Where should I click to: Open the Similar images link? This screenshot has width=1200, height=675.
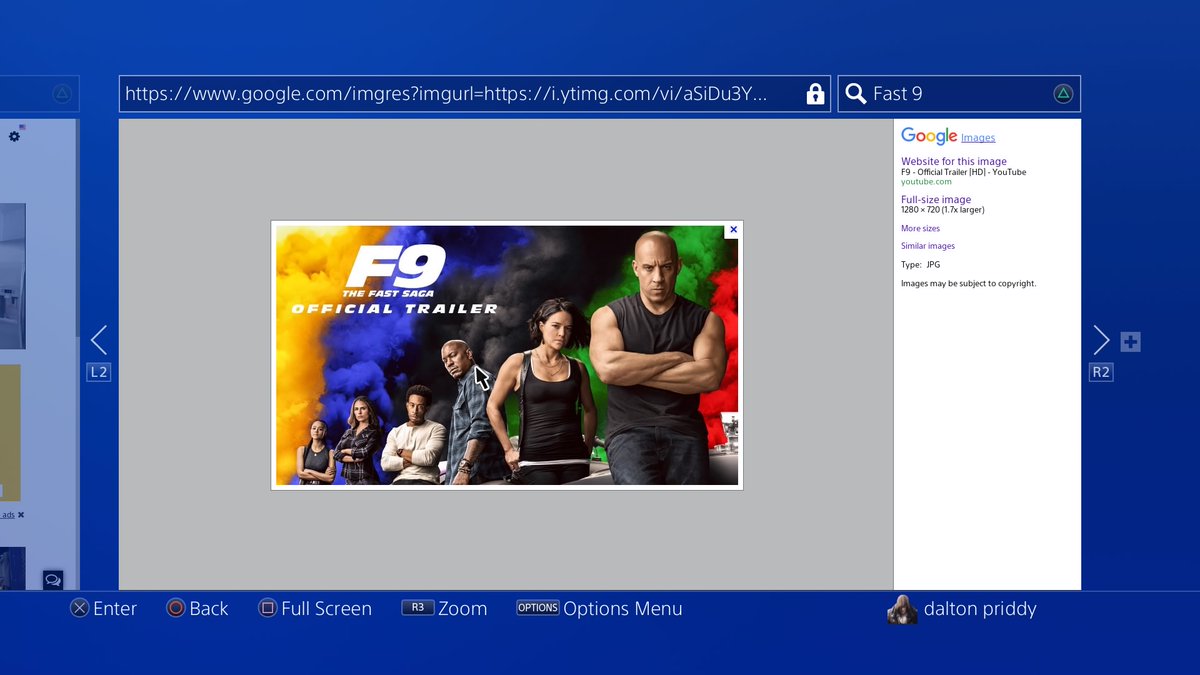[x=928, y=246]
